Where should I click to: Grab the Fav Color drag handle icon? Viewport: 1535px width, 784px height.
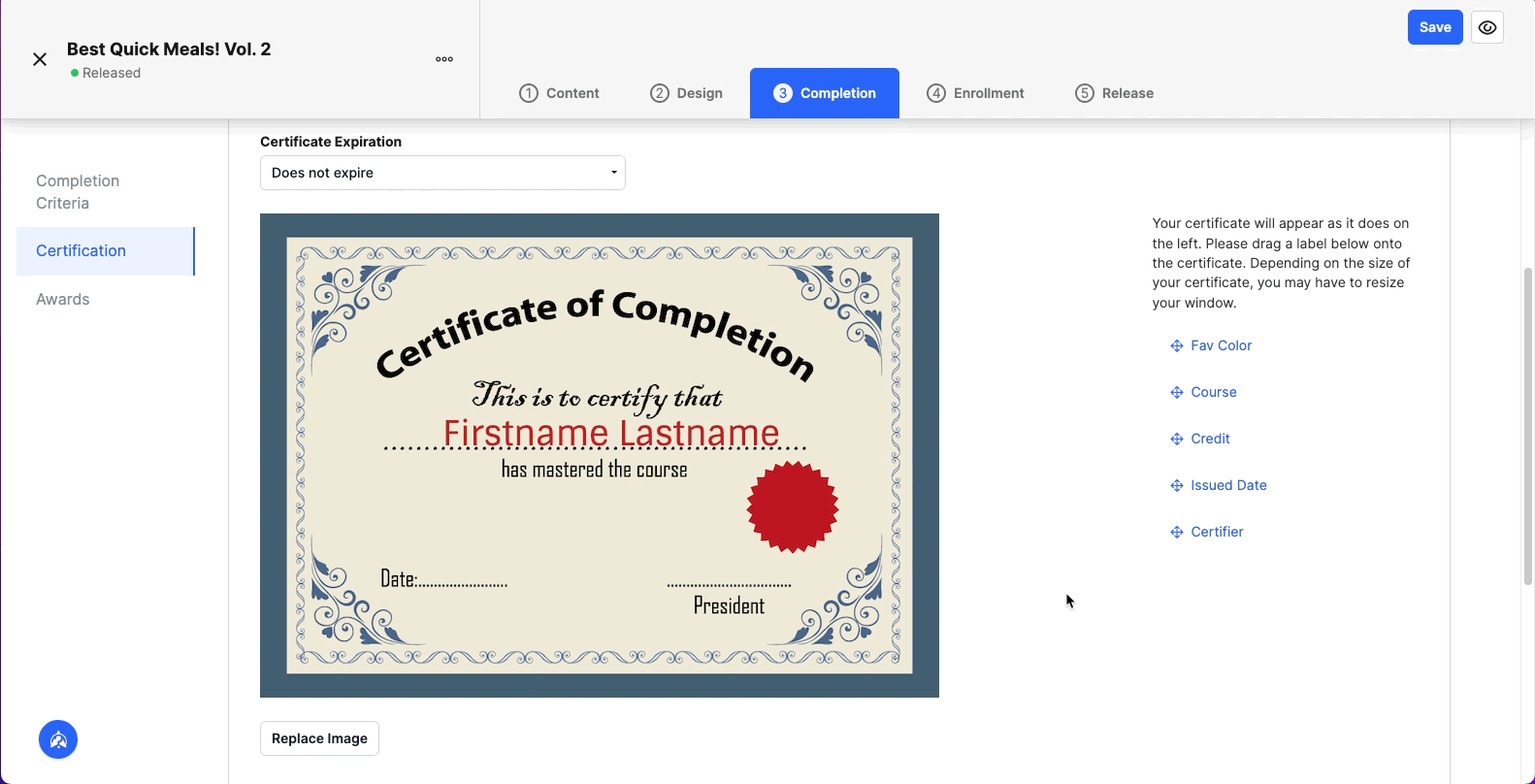click(1176, 346)
